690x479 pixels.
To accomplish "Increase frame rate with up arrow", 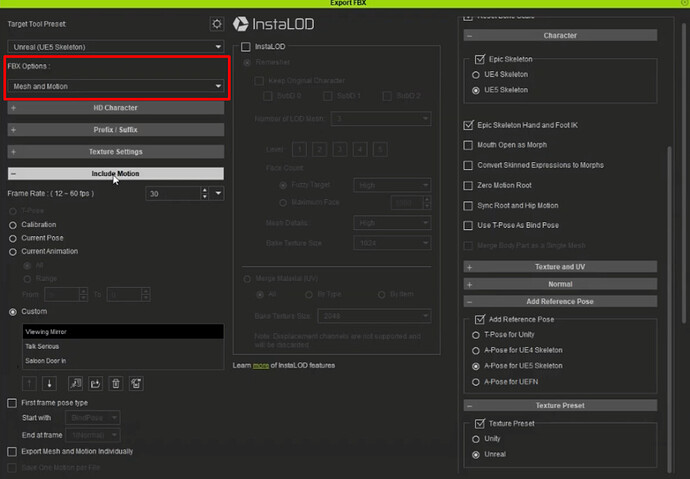I will 205,190.
